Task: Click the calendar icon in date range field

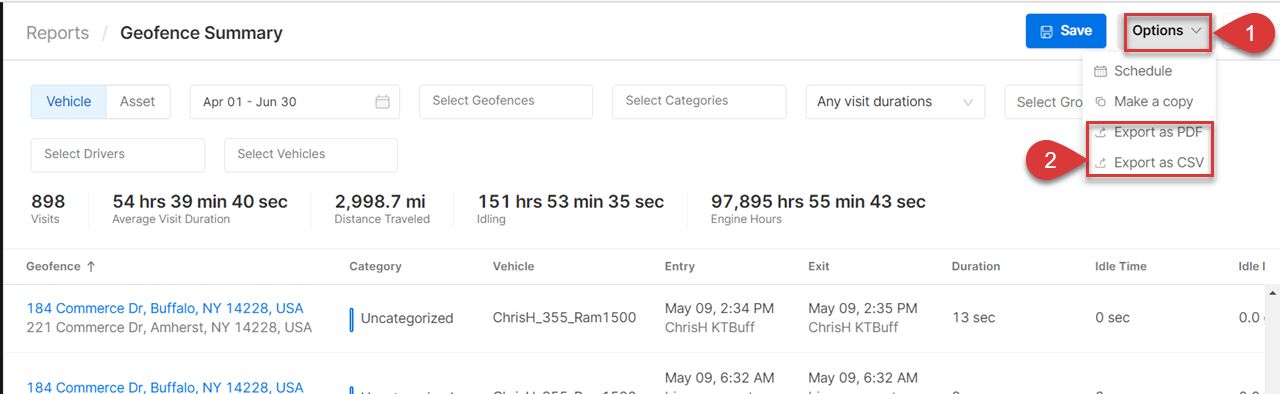Action: (382, 102)
